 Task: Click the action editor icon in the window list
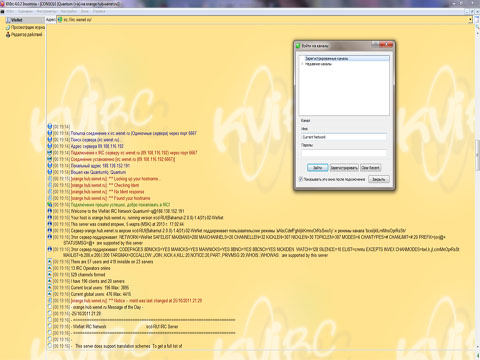coord(8,34)
